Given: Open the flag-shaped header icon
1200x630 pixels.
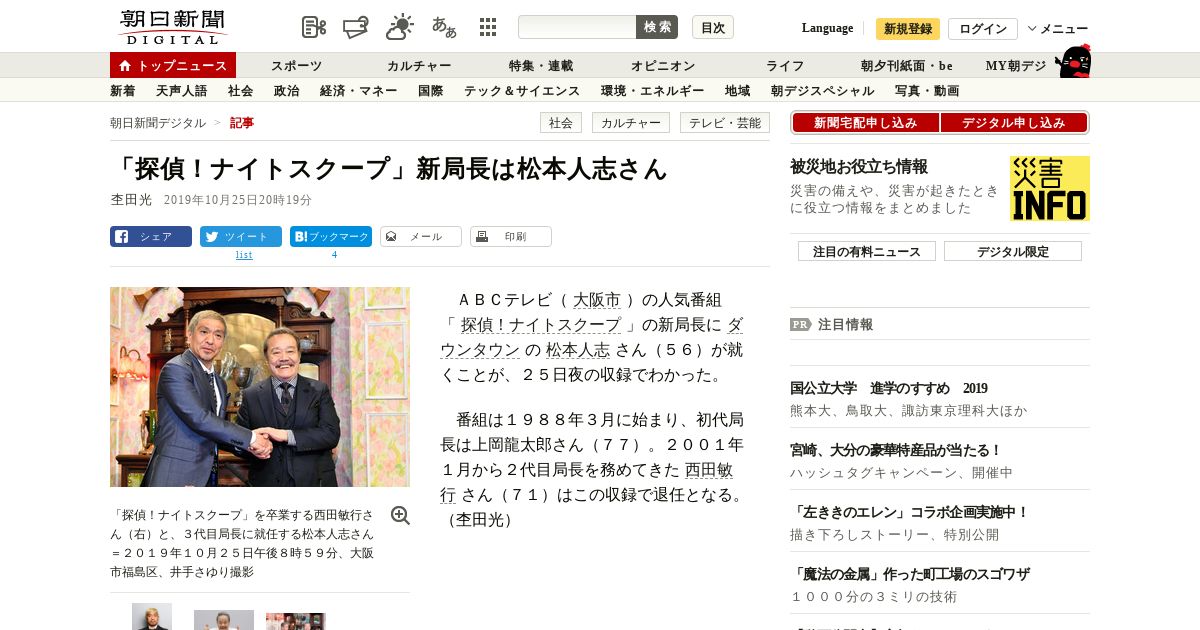Looking at the screenshot, I should [357, 27].
